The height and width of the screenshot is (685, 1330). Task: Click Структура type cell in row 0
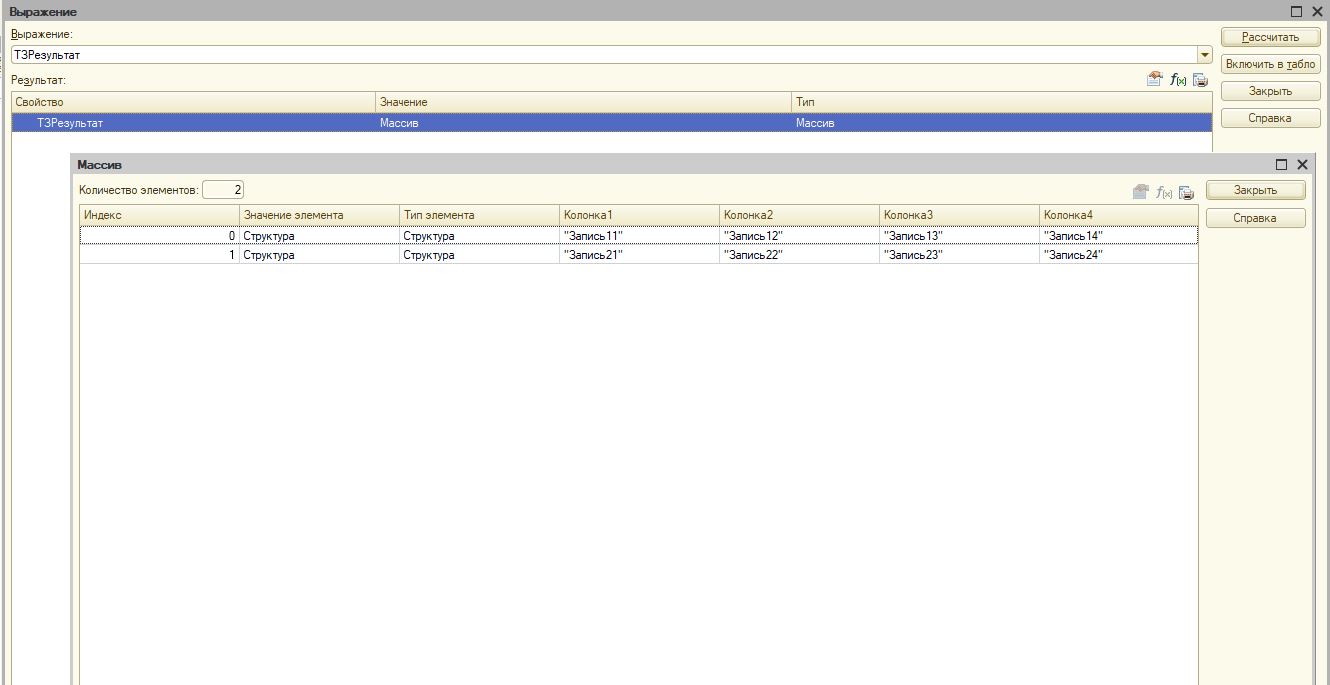coord(479,236)
